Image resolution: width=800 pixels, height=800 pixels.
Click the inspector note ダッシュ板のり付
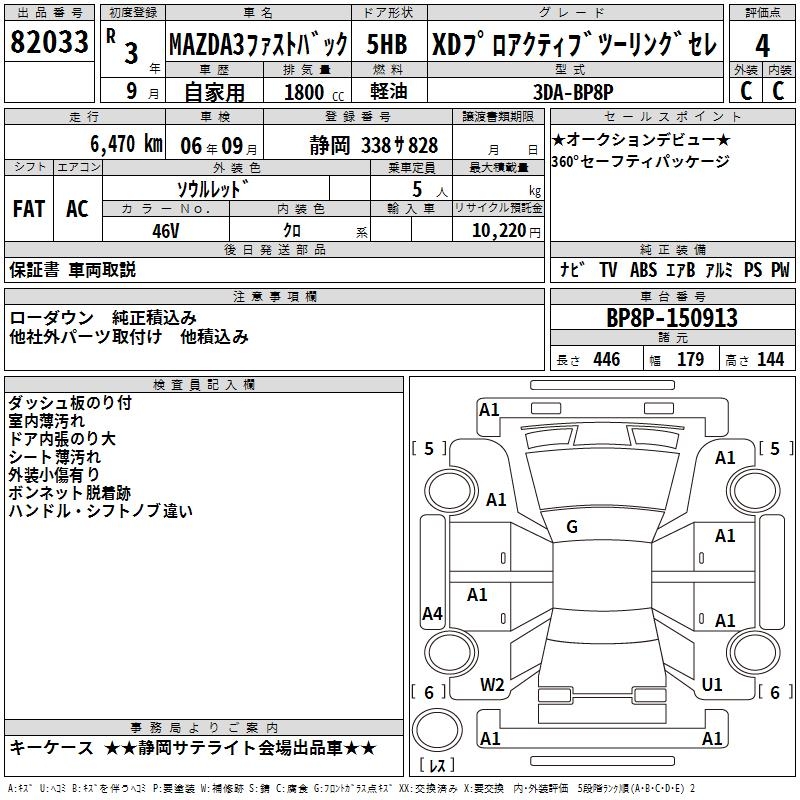(x=70, y=403)
